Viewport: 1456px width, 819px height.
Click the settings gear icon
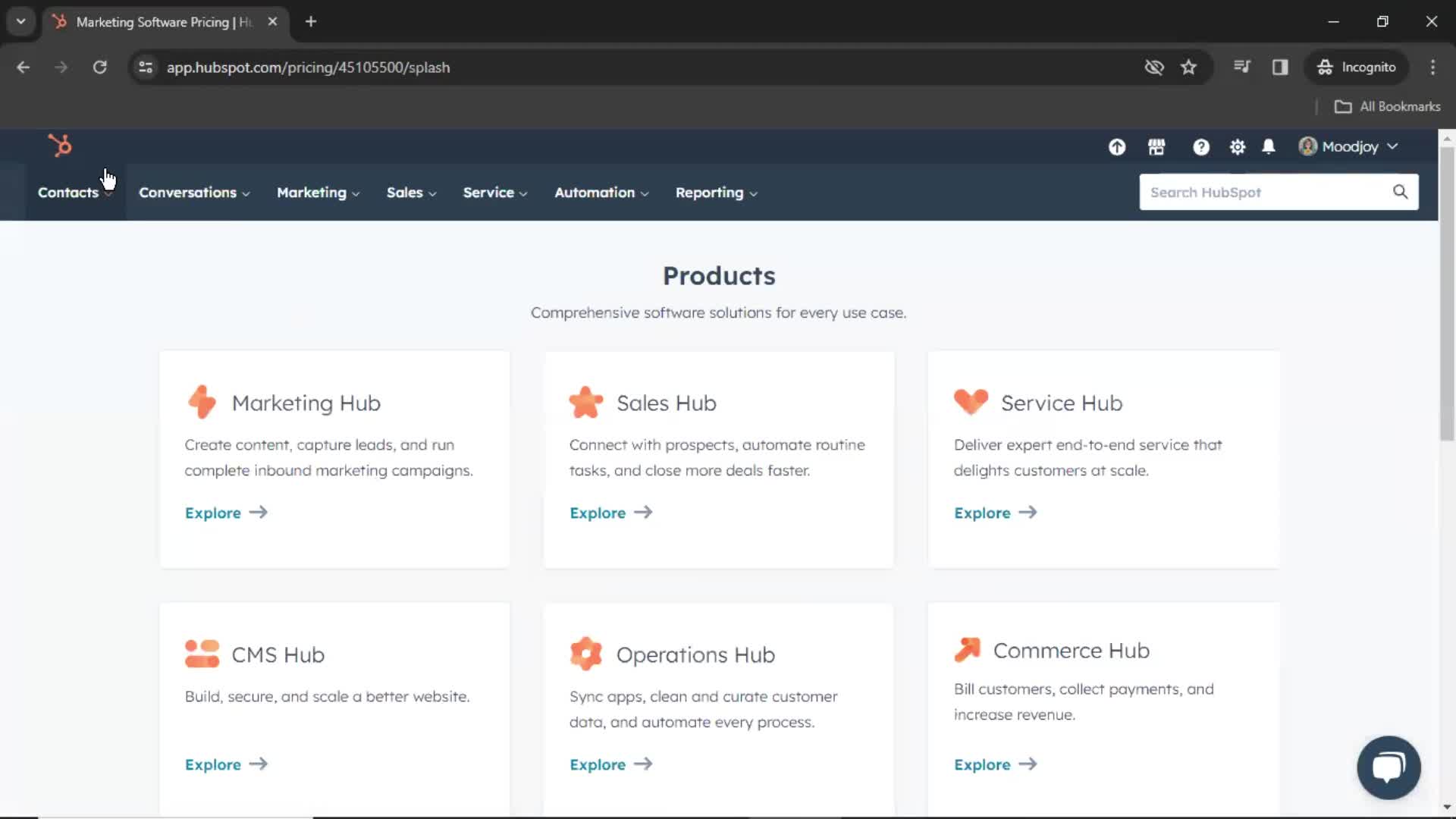[1237, 146]
